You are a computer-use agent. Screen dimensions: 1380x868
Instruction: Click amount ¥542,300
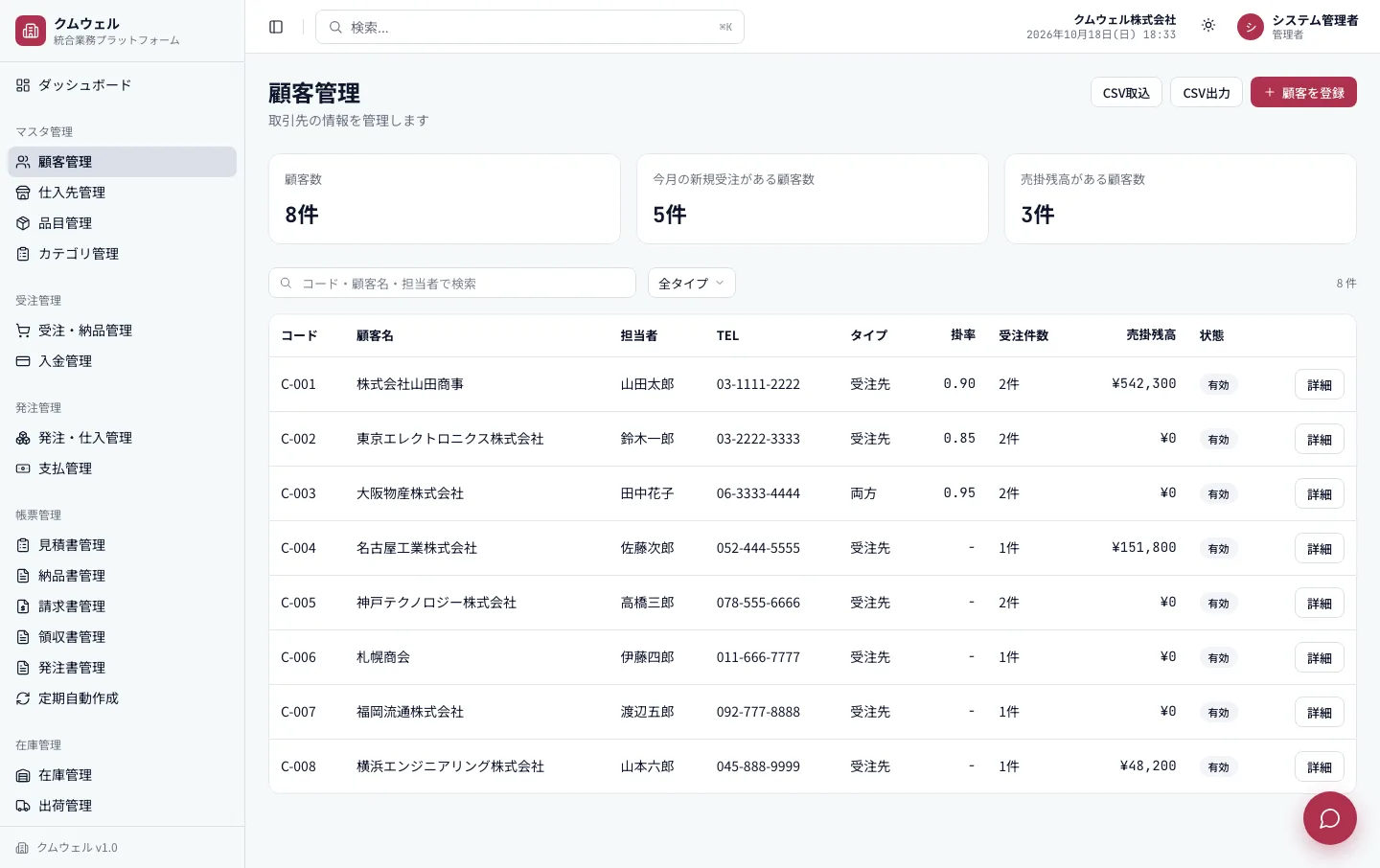[x=1144, y=383]
